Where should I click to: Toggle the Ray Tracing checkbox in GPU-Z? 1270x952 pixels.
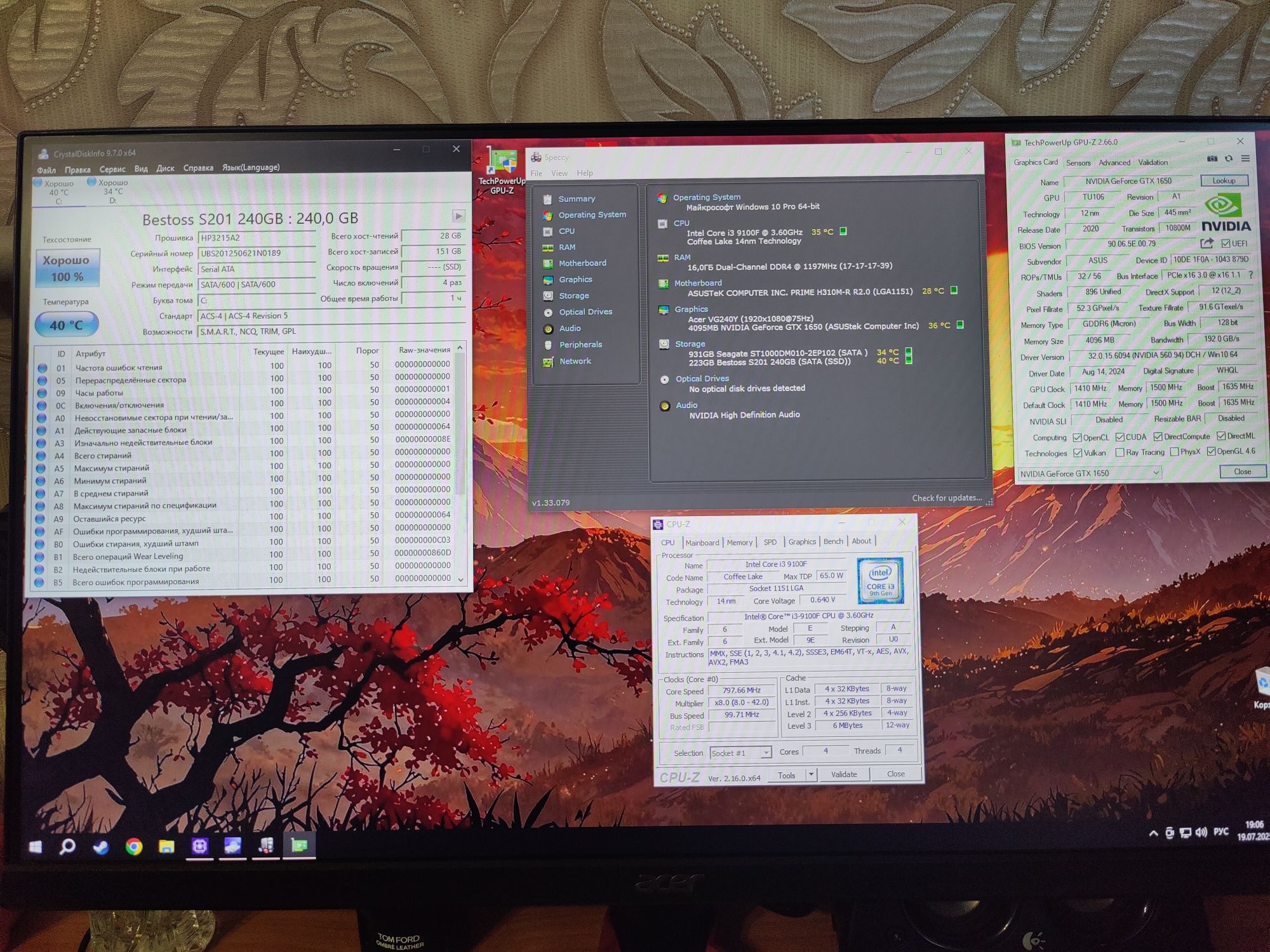(x=1120, y=453)
